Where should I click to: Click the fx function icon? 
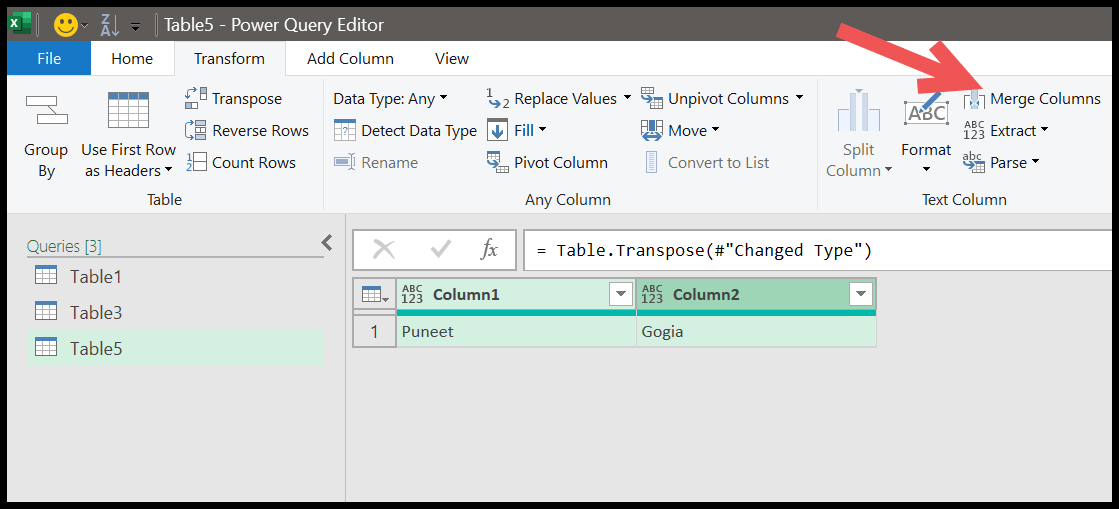coord(489,250)
